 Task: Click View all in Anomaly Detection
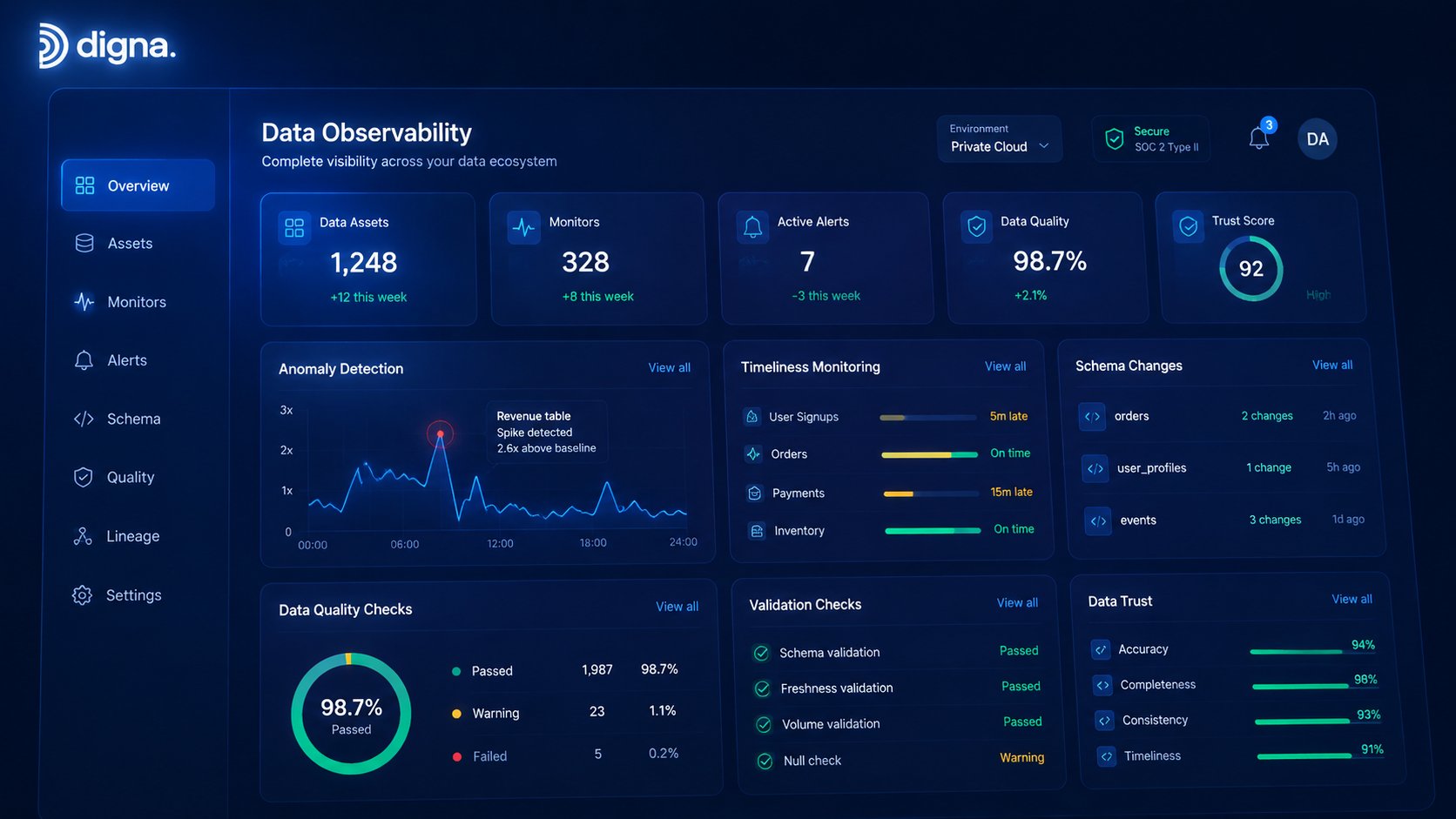click(x=669, y=368)
